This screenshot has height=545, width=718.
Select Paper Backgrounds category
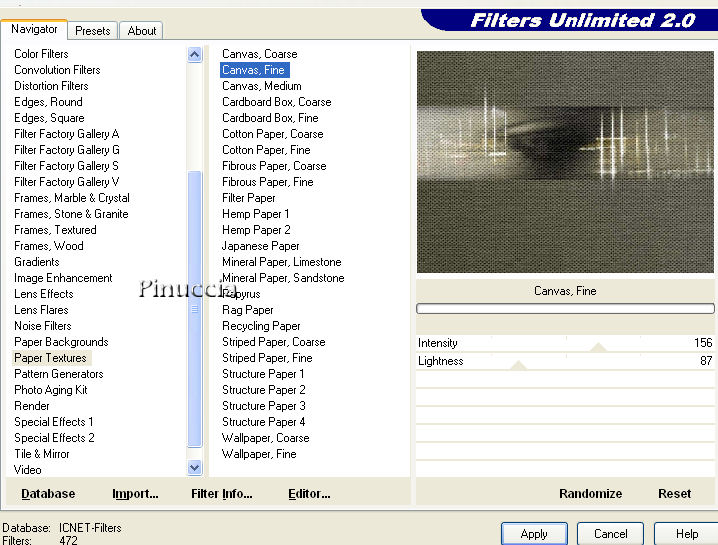(61, 342)
